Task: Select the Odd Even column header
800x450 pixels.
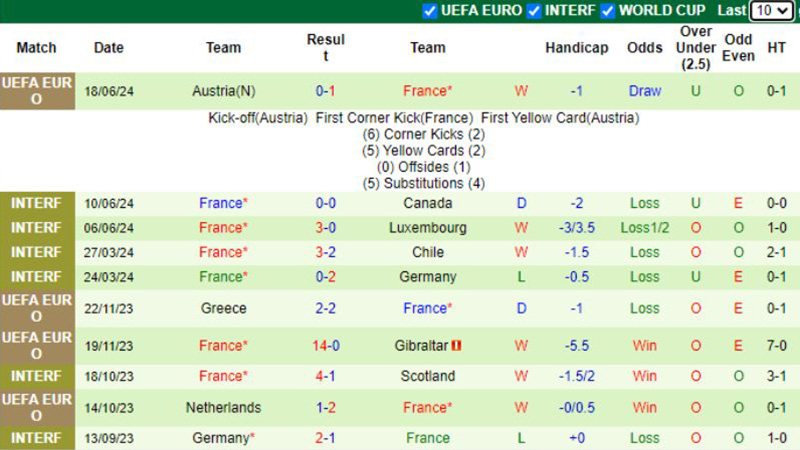Action: point(738,47)
